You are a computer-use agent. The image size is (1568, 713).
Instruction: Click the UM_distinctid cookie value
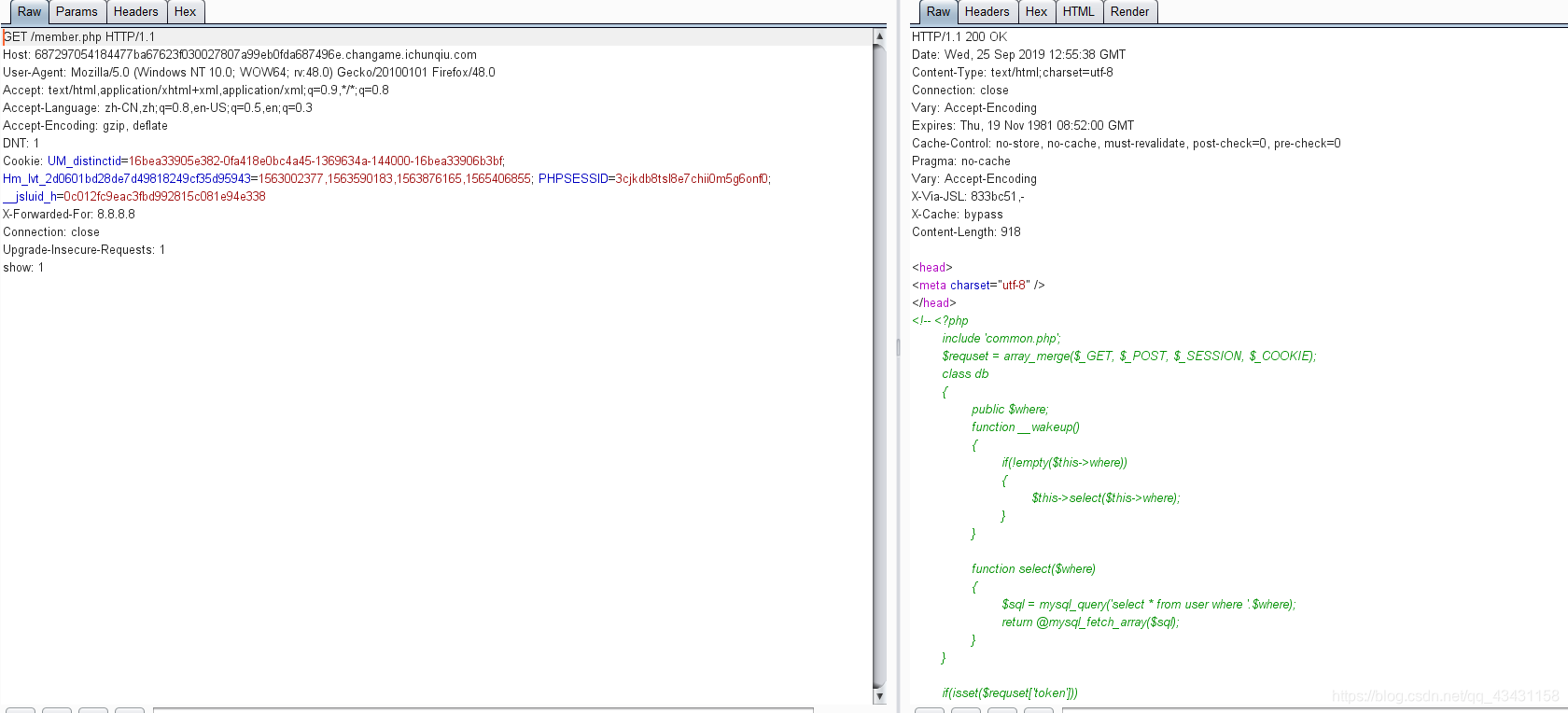(316, 161)
